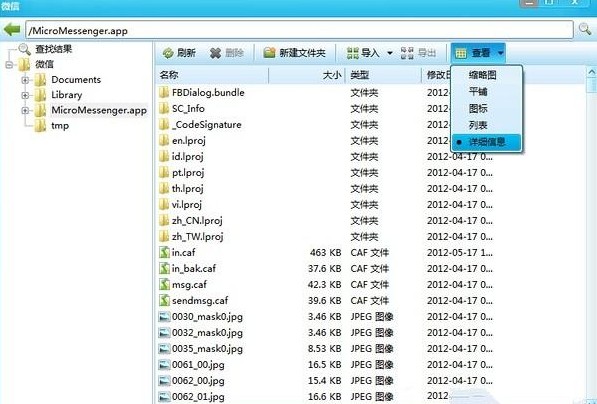Select the 微信 root folder in the tree
The width and height of the screenshot is (597, 404).
pos(44,64)
